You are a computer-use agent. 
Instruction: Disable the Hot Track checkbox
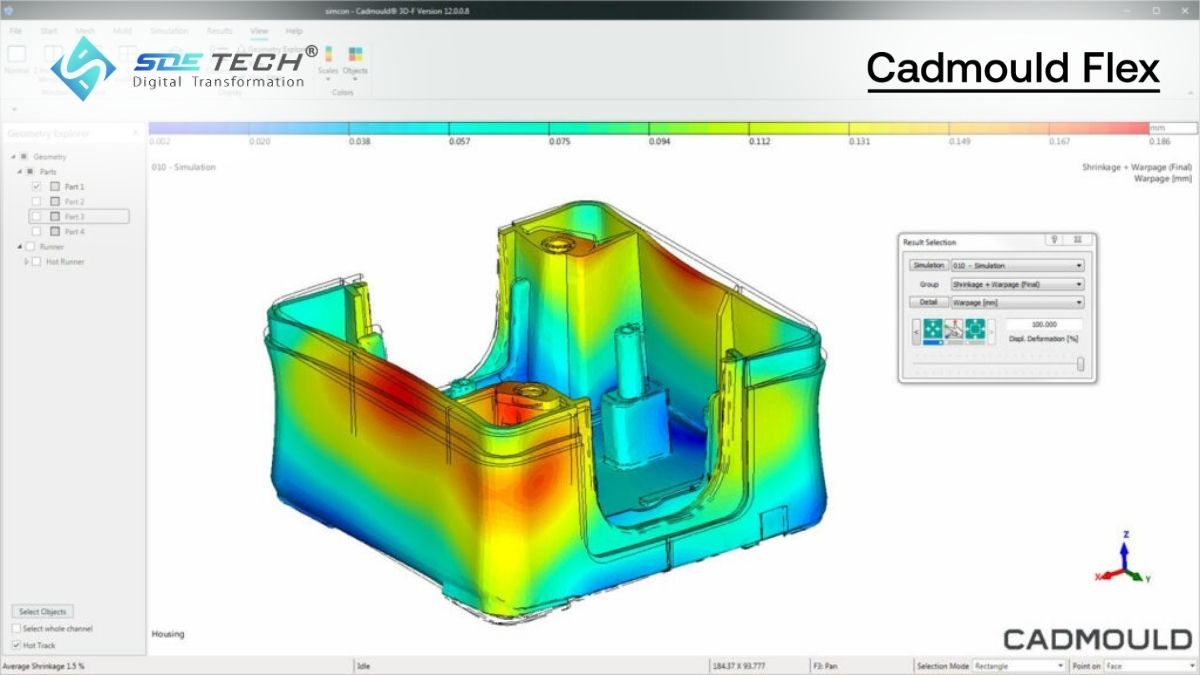point(16,644)
